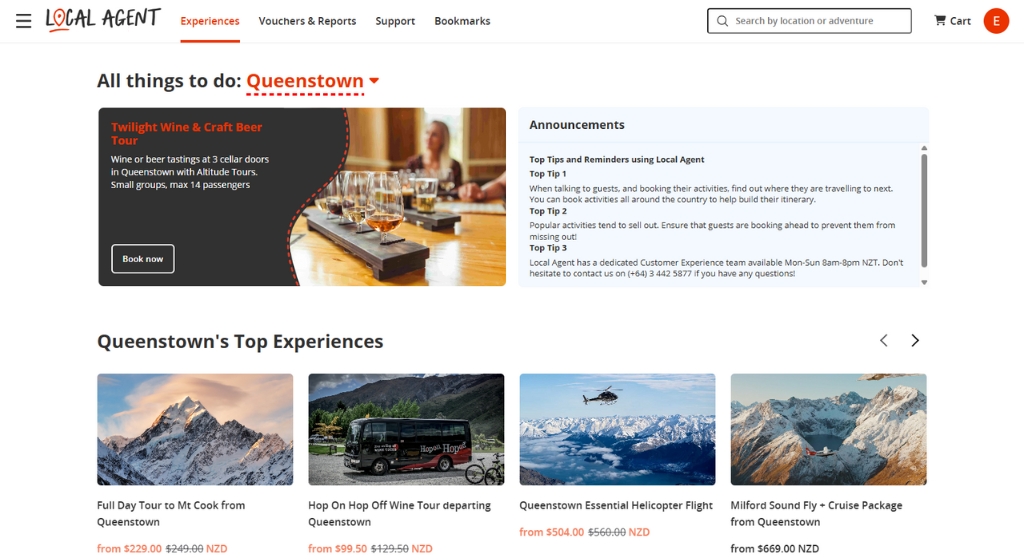This screenshot has height=560, width=1024.
Task: Open the Mt Cook tour thumbnail
Action: click(x=195, y=429)
